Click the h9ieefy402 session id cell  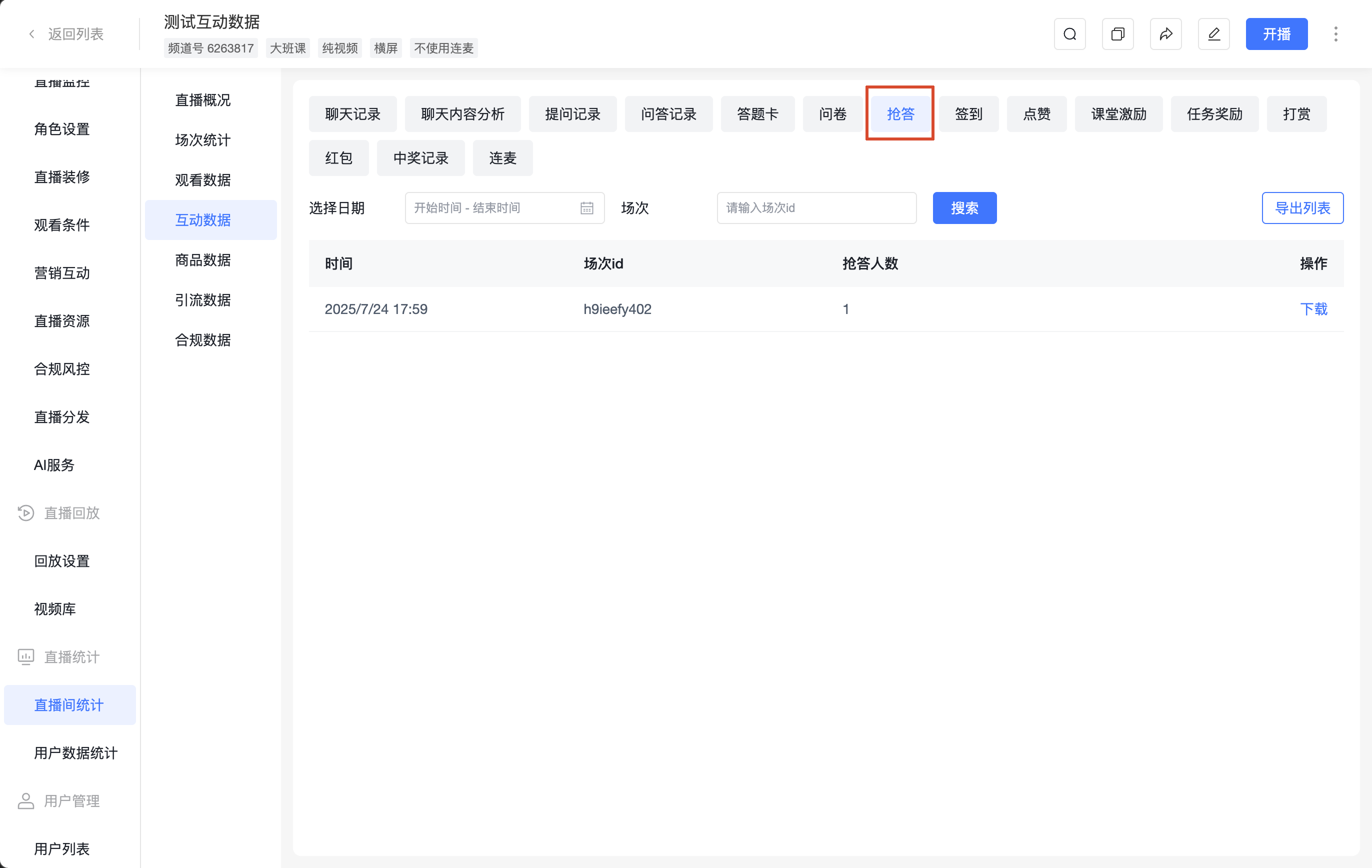(x=617, y=309)
